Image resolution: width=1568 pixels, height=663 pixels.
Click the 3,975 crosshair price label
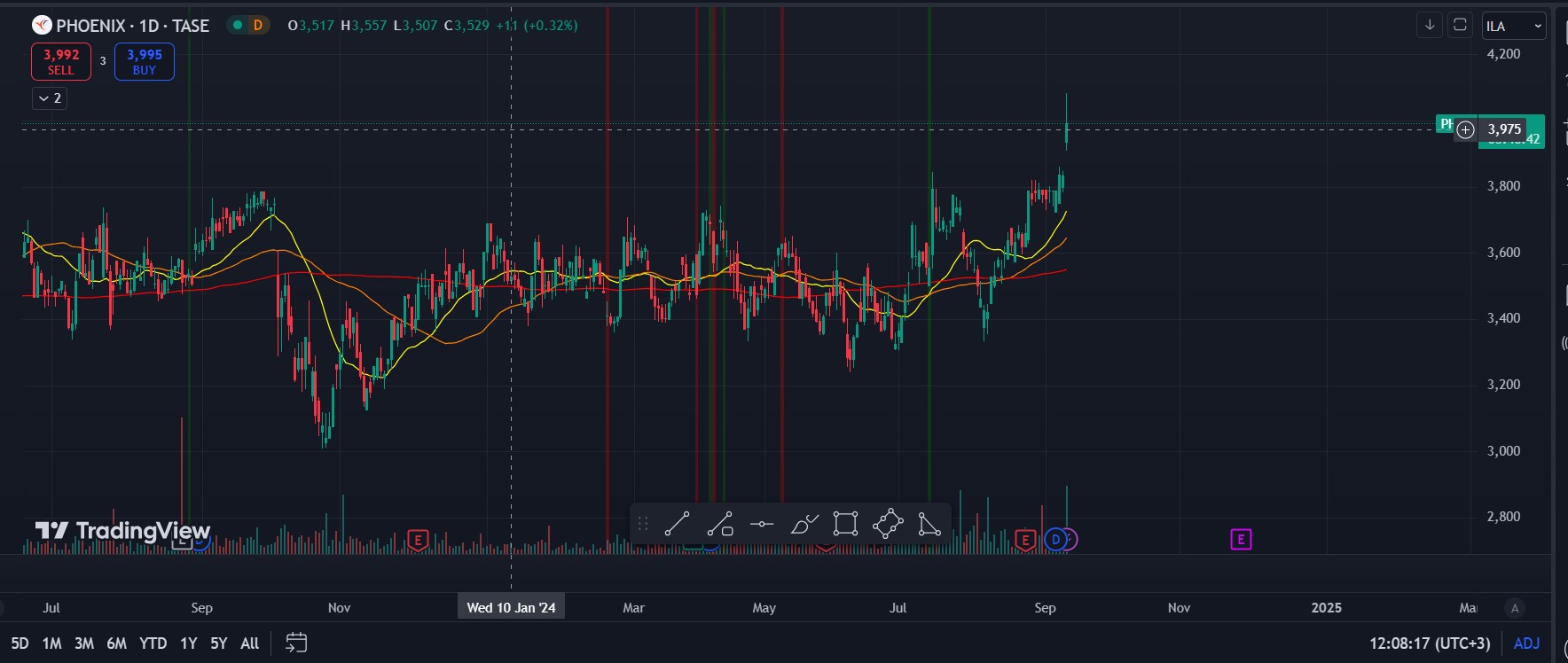(1505, 129)
